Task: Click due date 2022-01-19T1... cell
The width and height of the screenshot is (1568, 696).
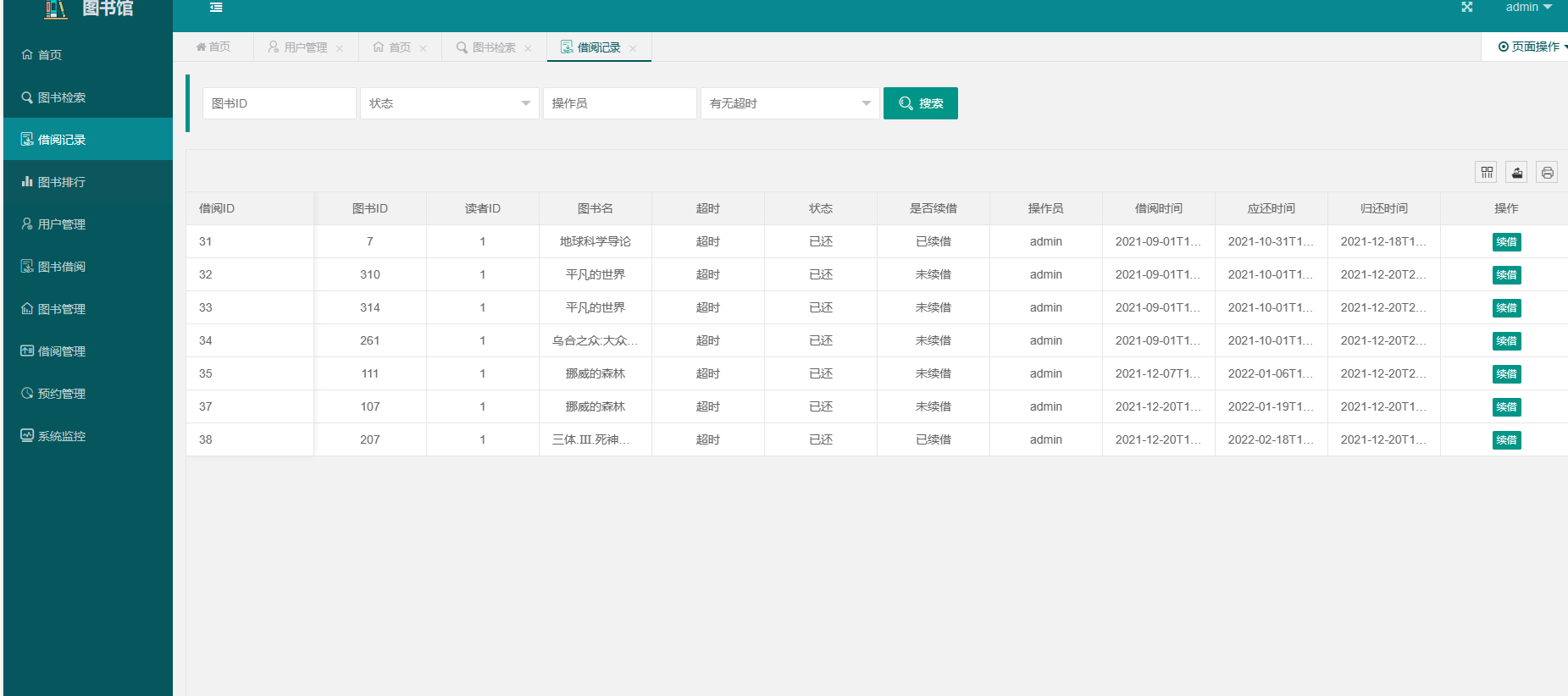Action: point(1272,406)
